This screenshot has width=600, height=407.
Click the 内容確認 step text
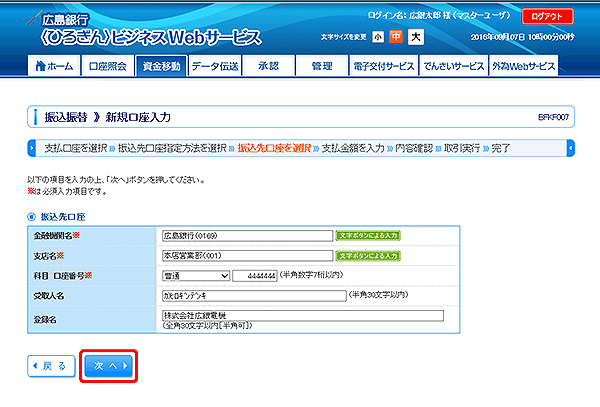tap(414, 148)
